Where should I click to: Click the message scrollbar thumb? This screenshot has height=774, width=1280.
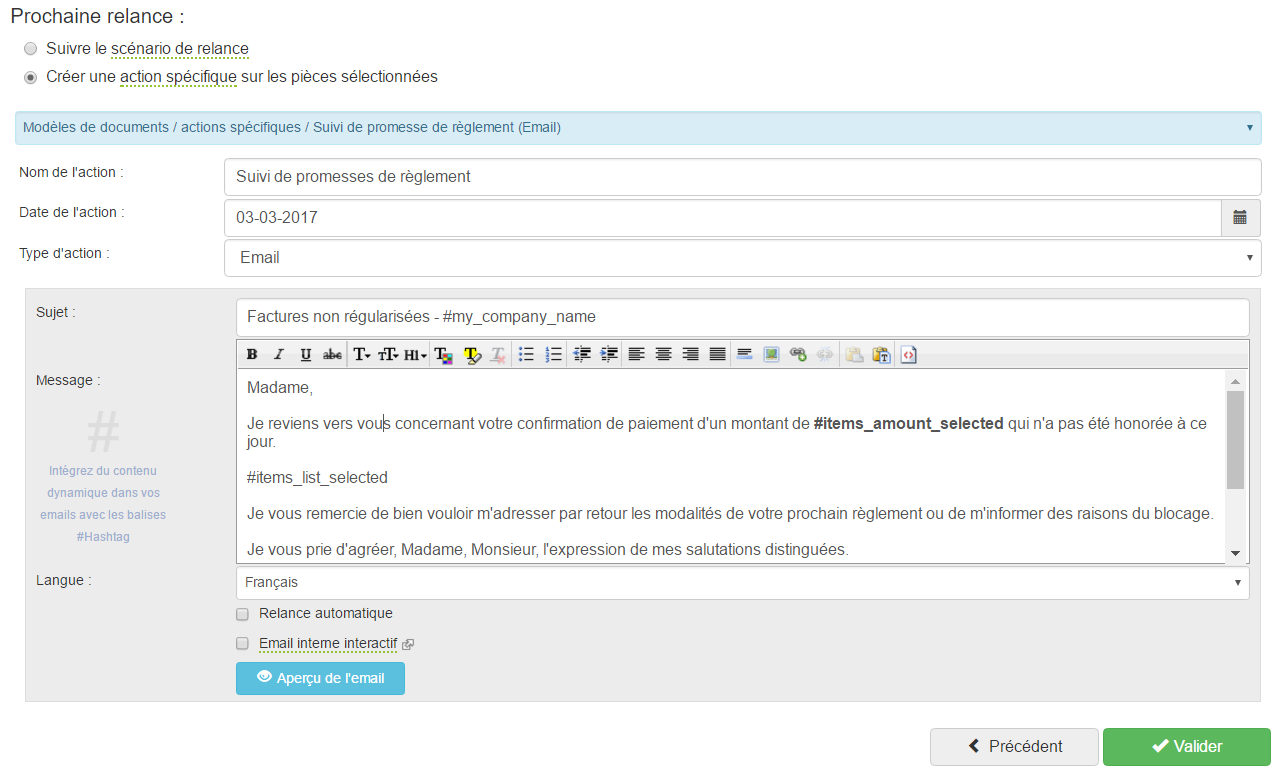click(1235, 440)
